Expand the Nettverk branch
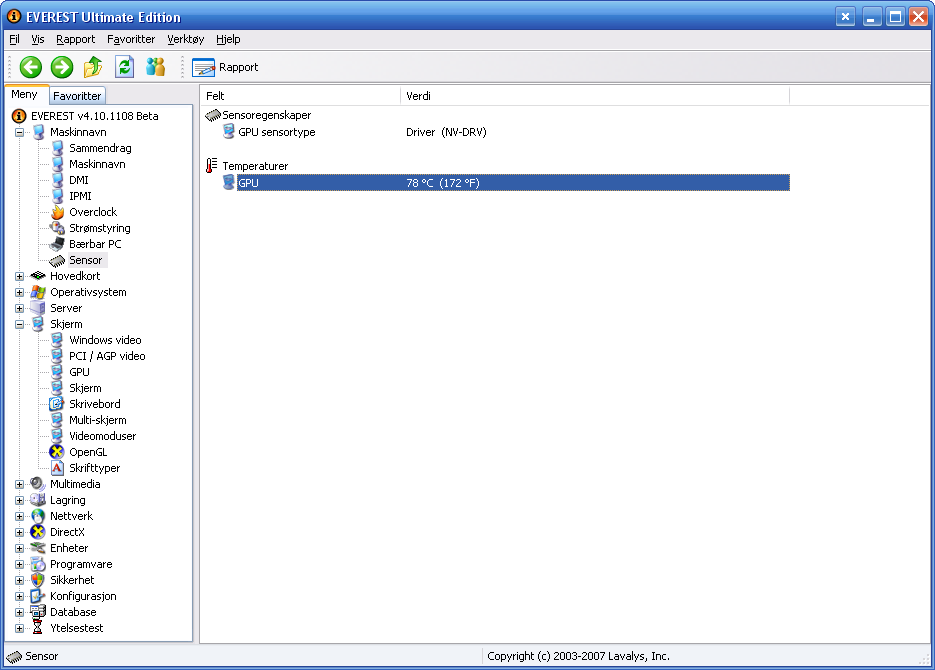This screenshot has height=670, width=935. point(20,517)
